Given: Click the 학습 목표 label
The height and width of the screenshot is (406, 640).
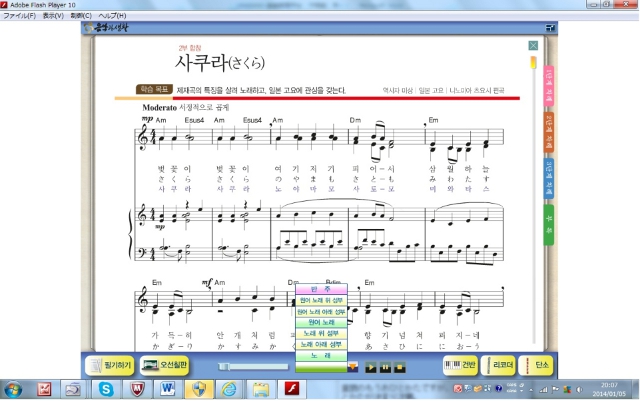Looking at the screenshot, I should pos(154,89).
